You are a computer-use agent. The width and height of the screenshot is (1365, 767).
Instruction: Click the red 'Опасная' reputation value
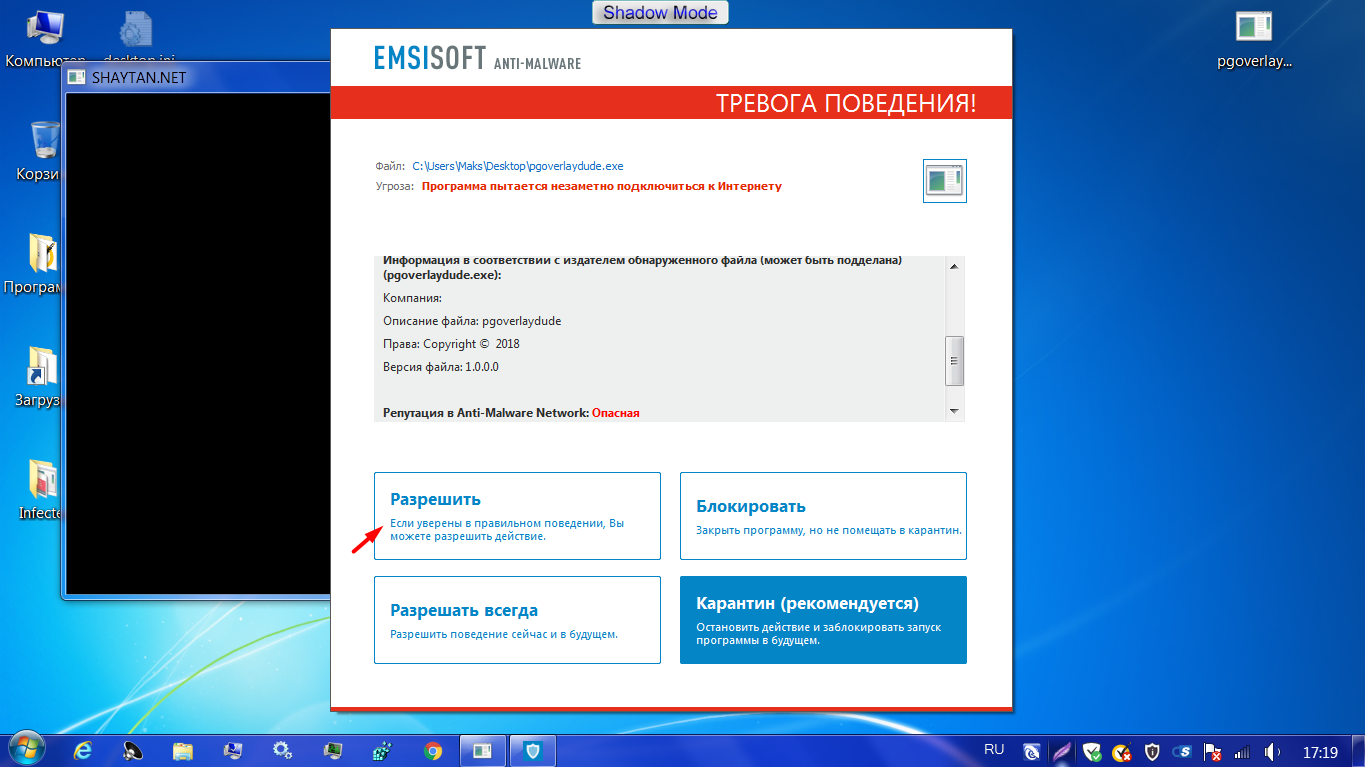click(x=615, y=412)
